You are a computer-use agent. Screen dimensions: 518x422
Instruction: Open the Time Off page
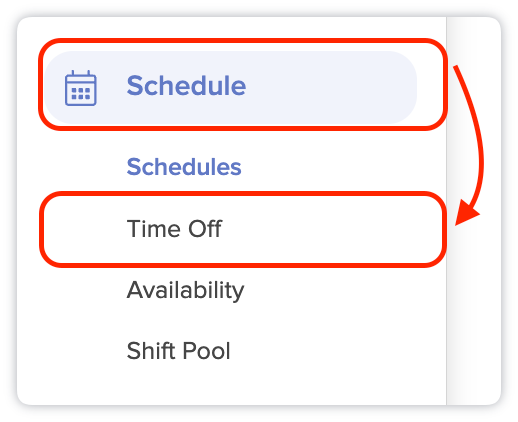point(174,229)
